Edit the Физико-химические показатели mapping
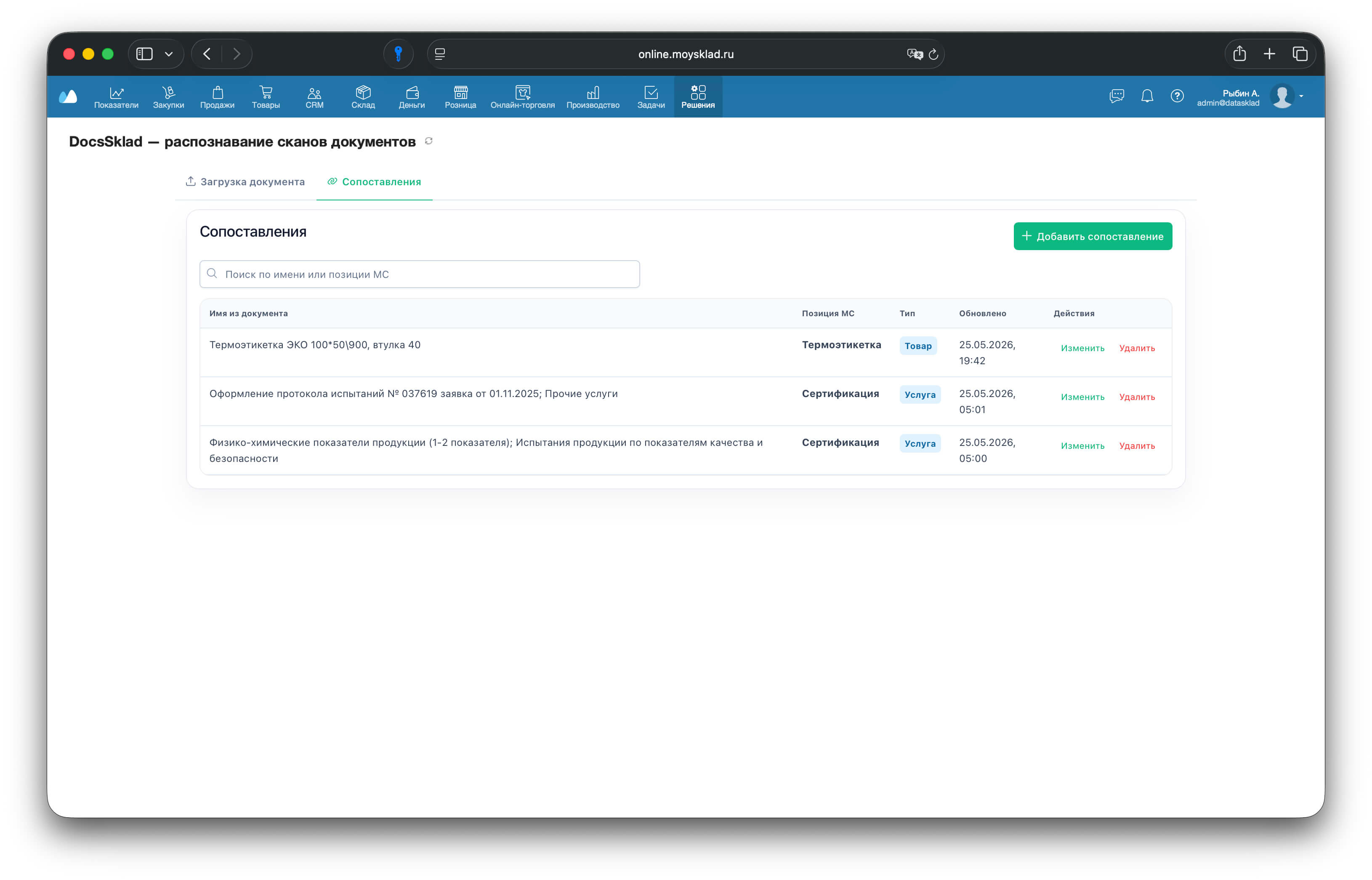Screen dimensions: 1372x880 [x=1082, y=446]
